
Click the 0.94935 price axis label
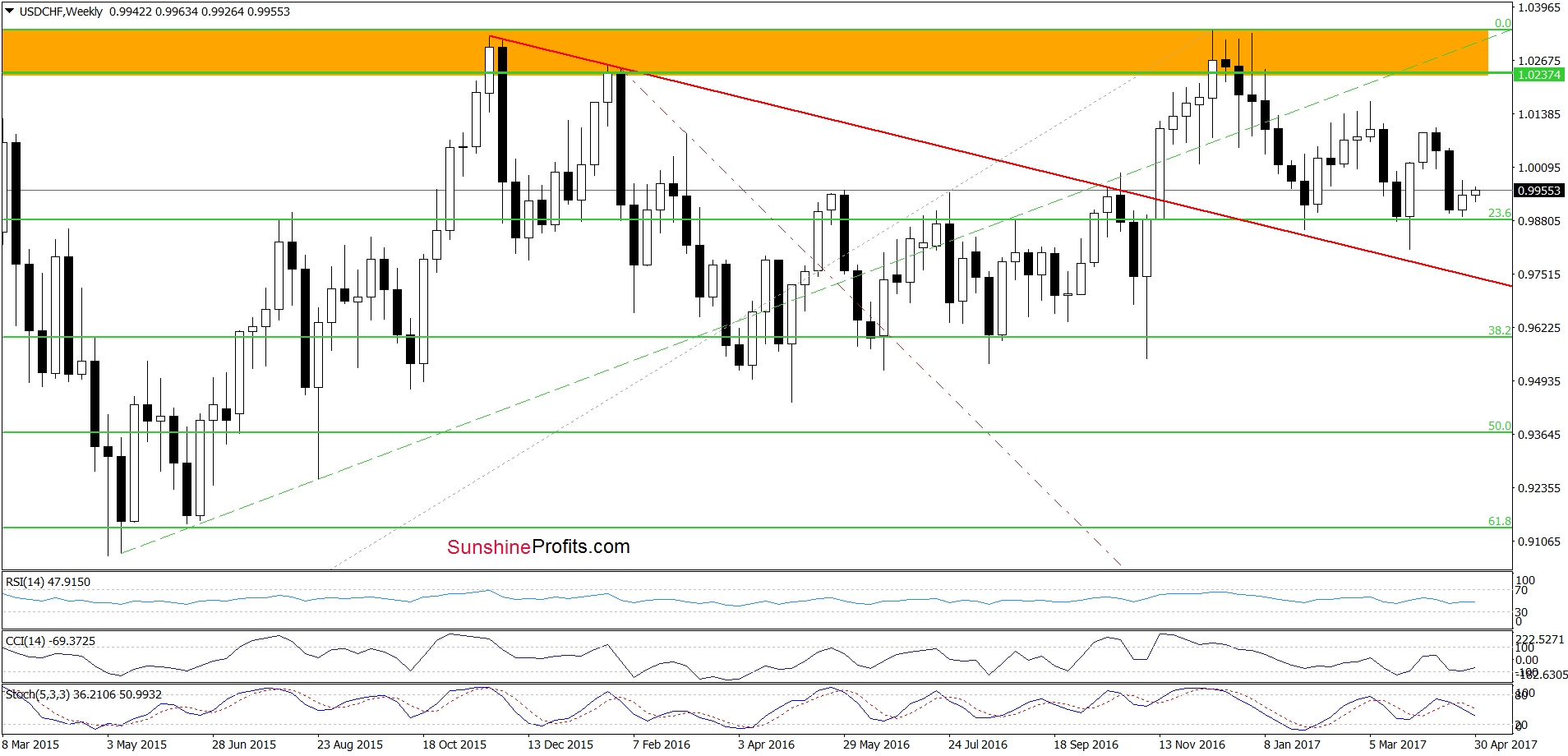pos(1538,381)
